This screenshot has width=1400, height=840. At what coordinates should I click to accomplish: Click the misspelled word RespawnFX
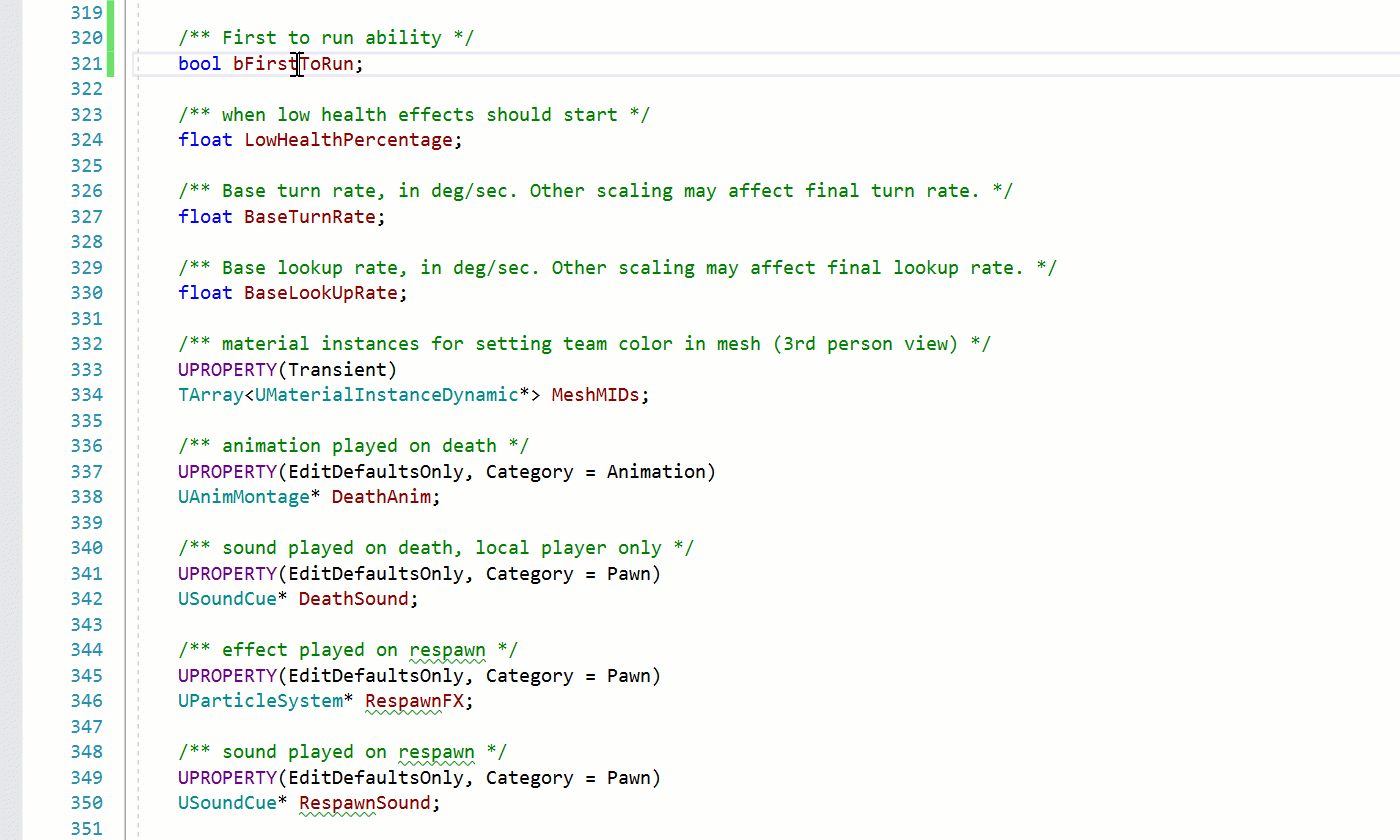(414, 700)
